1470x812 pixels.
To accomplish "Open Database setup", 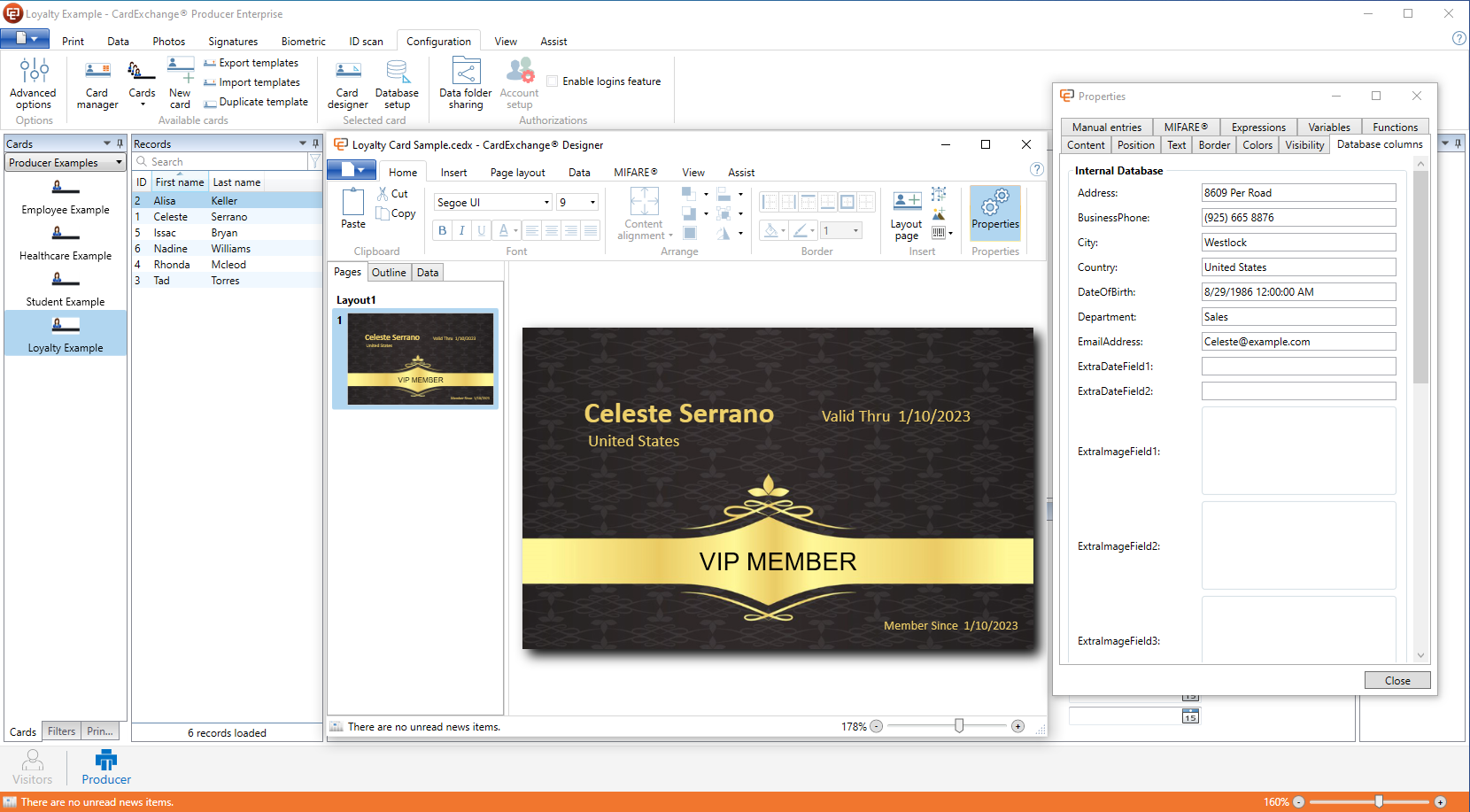I will [397, 84].
